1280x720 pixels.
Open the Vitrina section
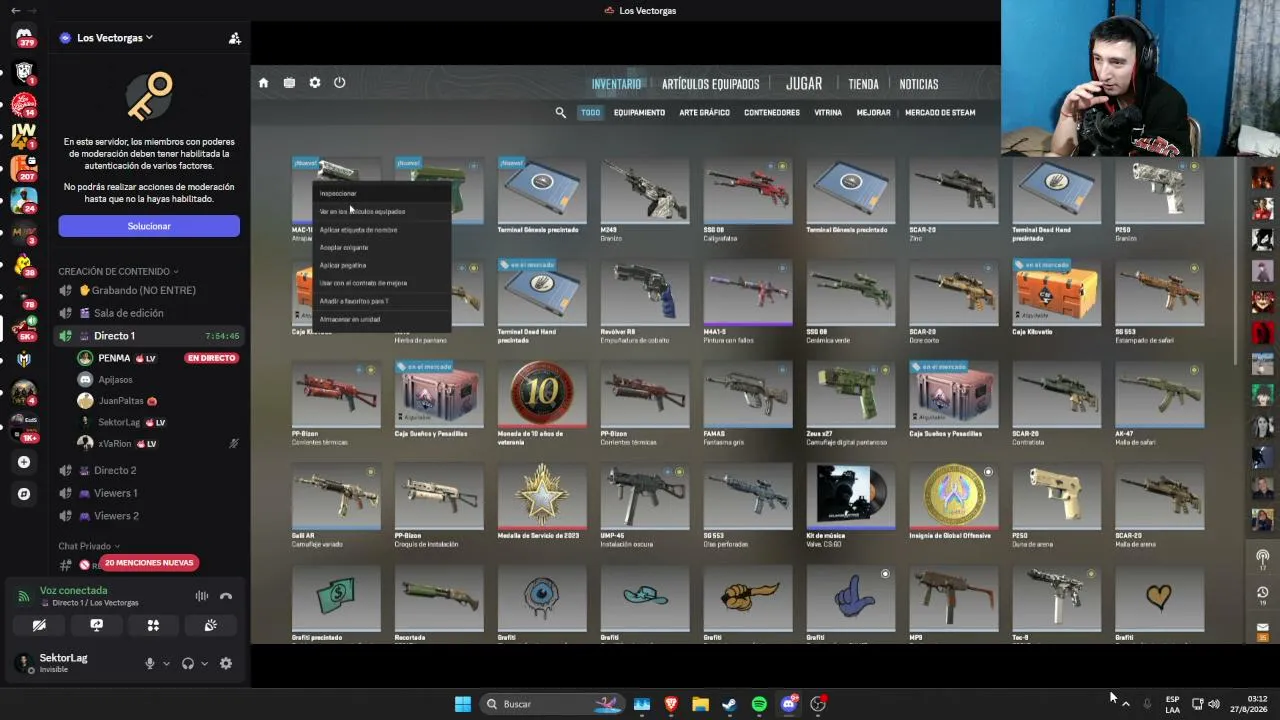828,113
